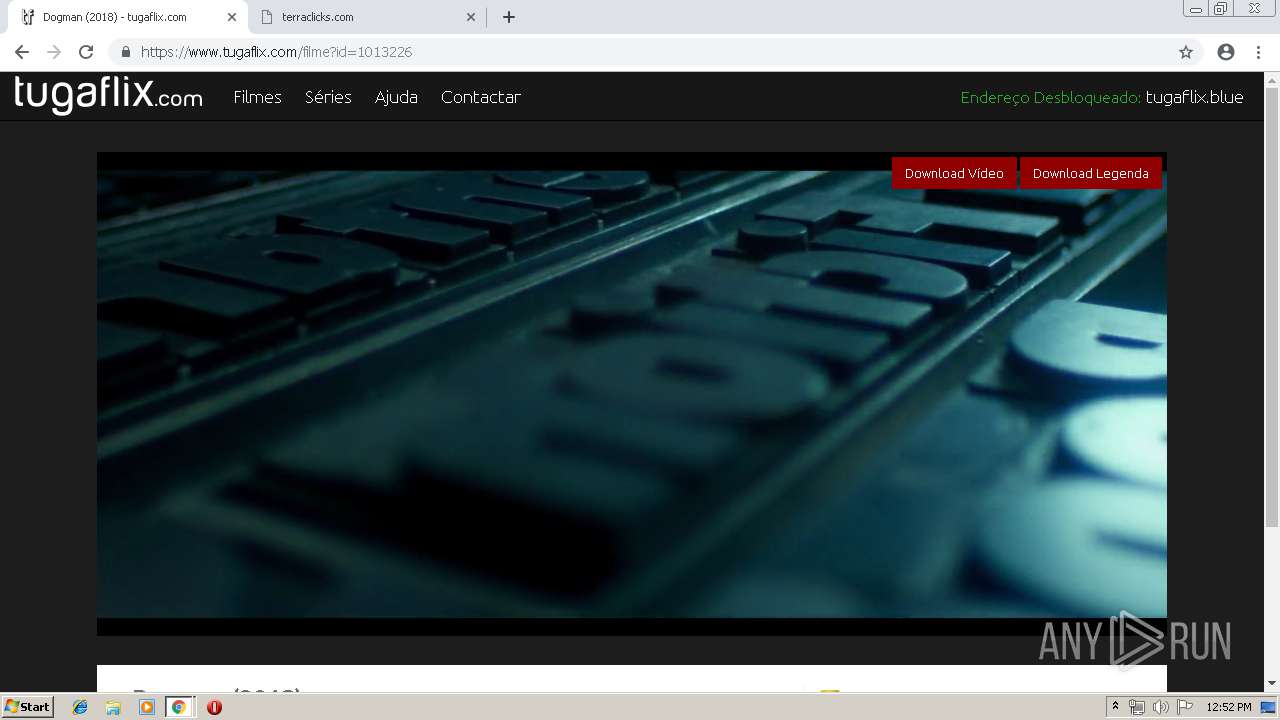Open the Contactar page
Screen dimensions: 1280x720
(481, 97)
